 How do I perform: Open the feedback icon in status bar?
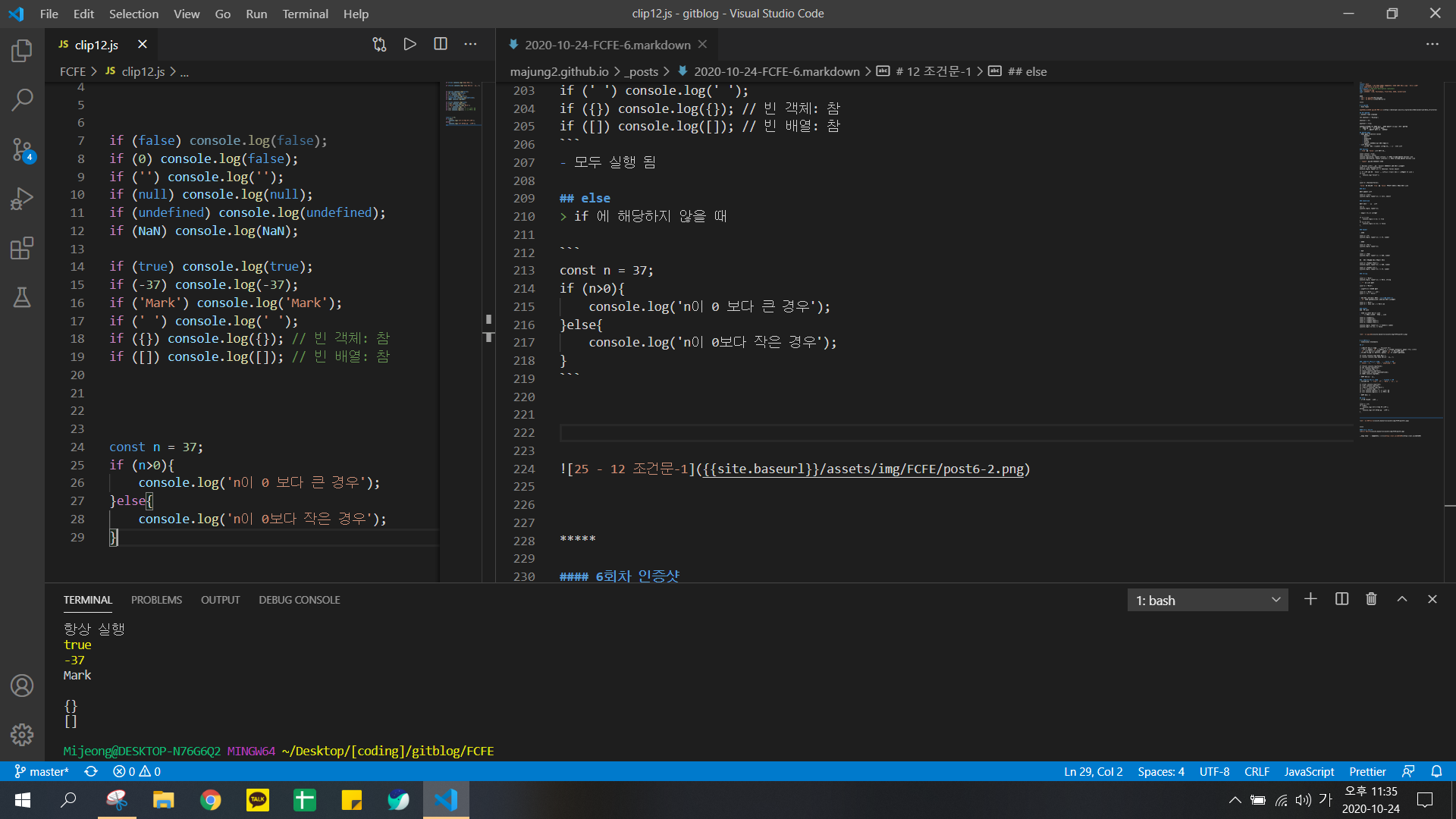[x=1408, y=771]
